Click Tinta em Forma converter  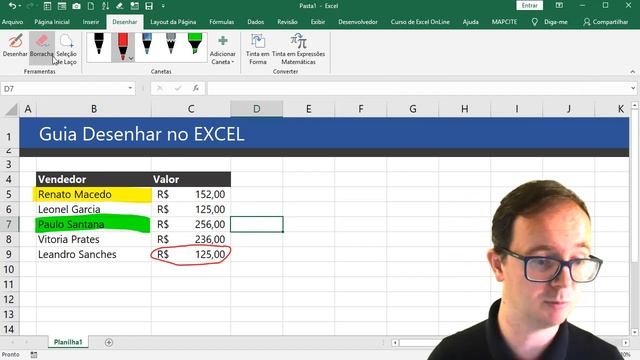pos(258,49)
